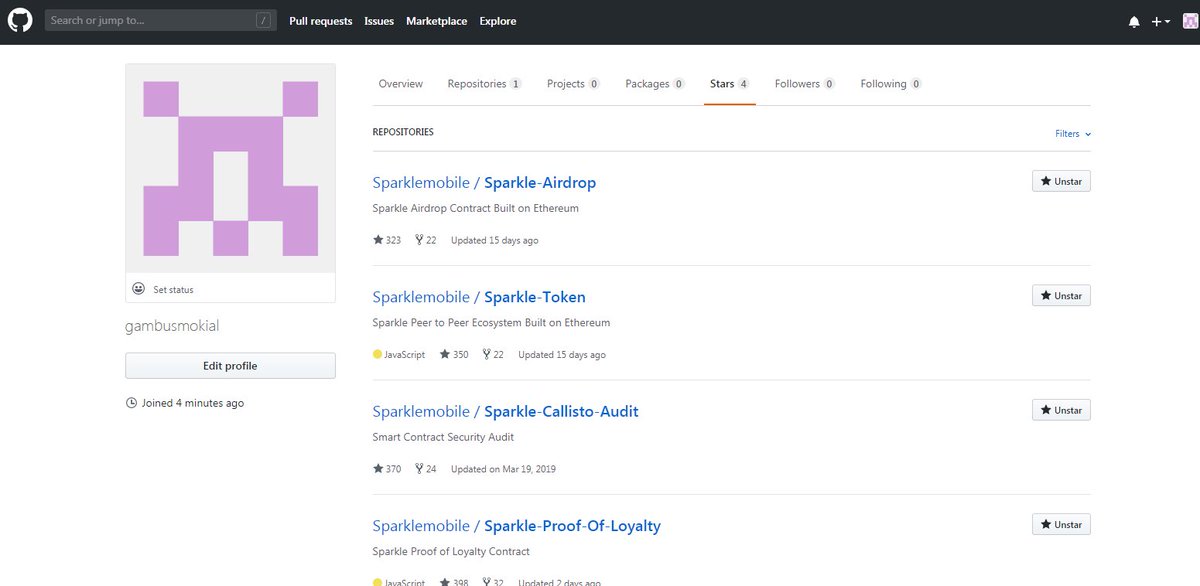This screenshot has height=586, width=1200.
Task: Unstar the Sparkle-Token repository
Action: click(x=1061, y=295)
